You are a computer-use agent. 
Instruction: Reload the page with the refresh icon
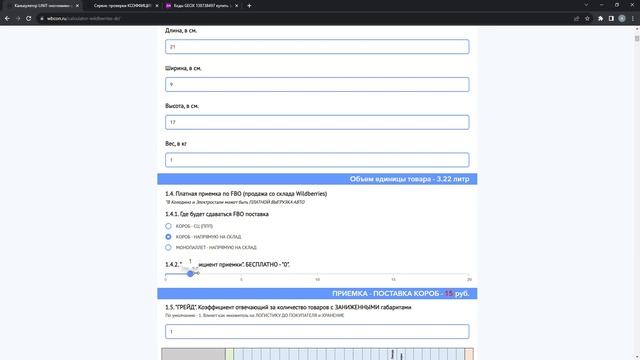coord(29,18)
